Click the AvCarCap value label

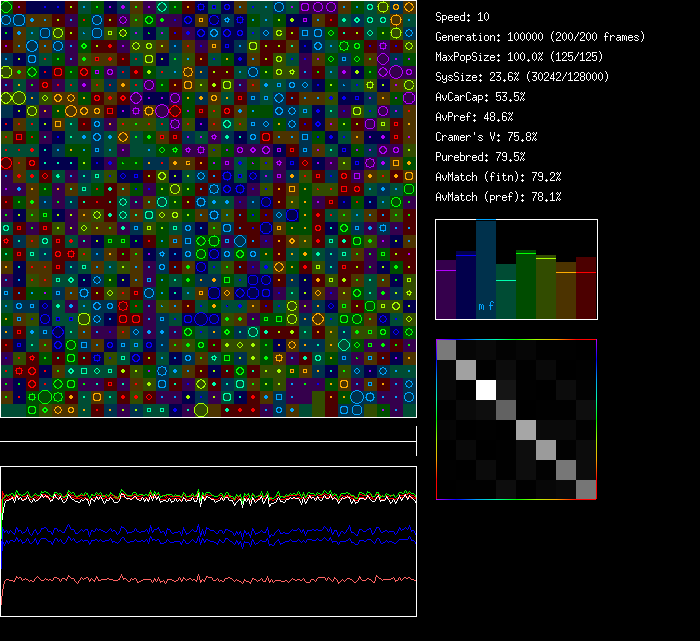[480, 97]
